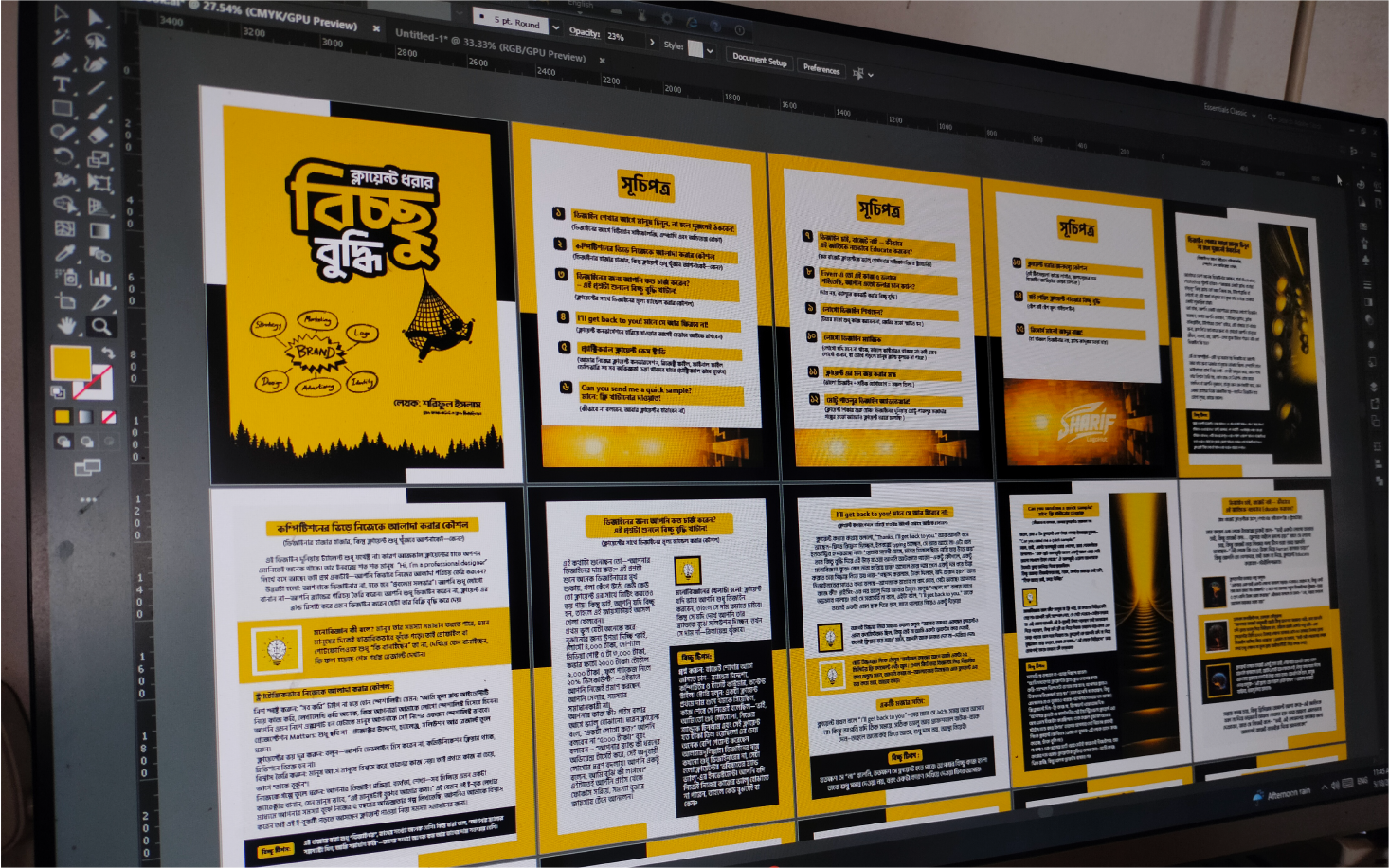
Task: Select the Lasso tool
Action: (96, 41)
